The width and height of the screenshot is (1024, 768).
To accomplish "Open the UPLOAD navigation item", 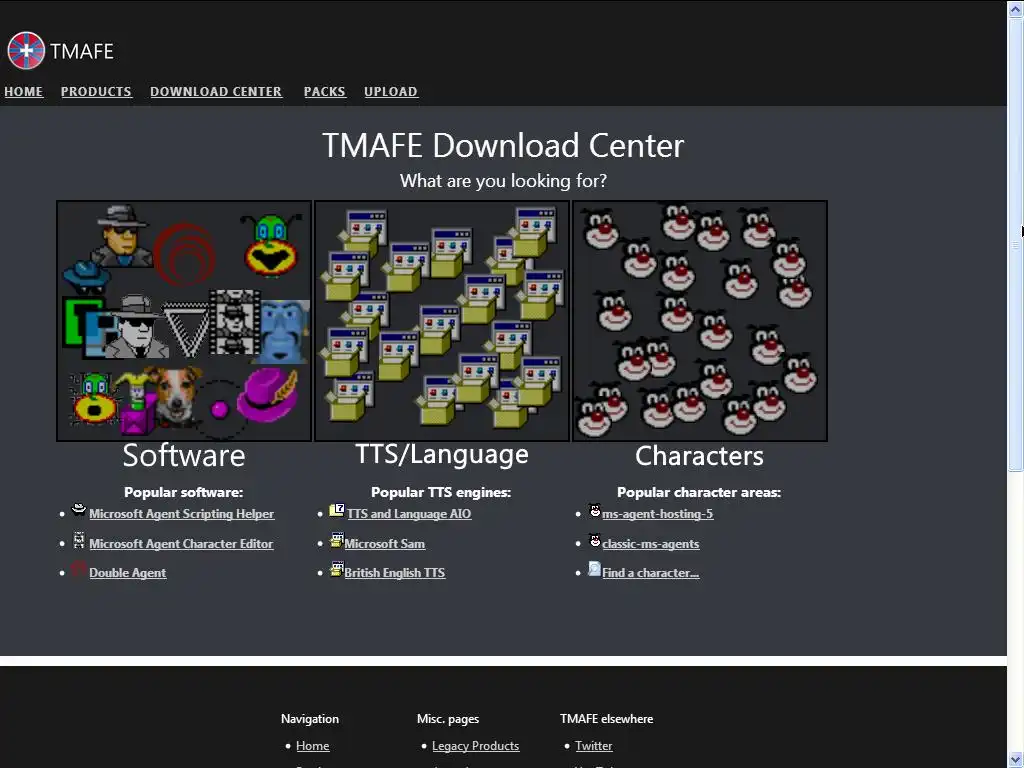I will coord(391,92).
